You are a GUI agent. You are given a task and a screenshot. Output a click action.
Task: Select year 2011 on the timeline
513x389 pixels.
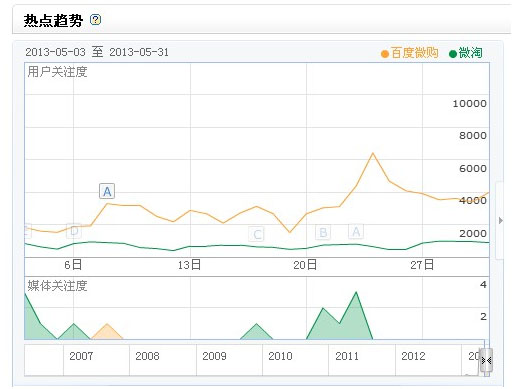point(347,356)
